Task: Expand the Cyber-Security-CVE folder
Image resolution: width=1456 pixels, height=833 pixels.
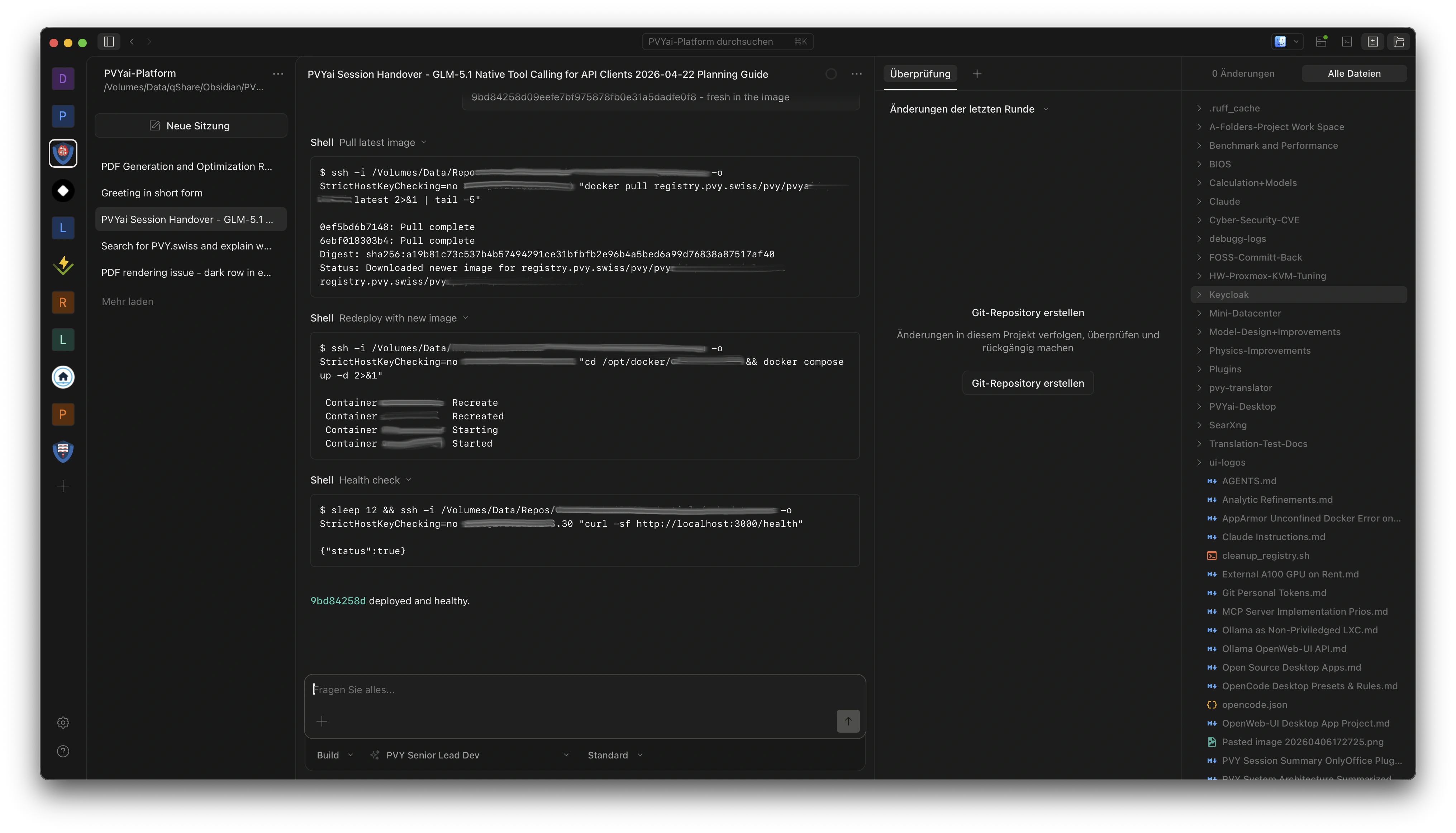Action: [x=1299, y=220]
